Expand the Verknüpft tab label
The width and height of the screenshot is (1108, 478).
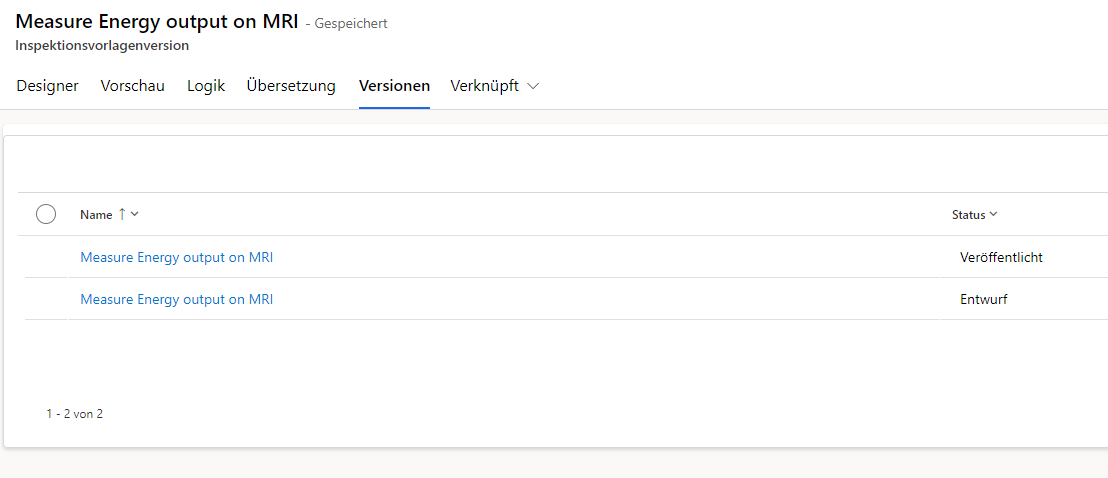point(485,86)
